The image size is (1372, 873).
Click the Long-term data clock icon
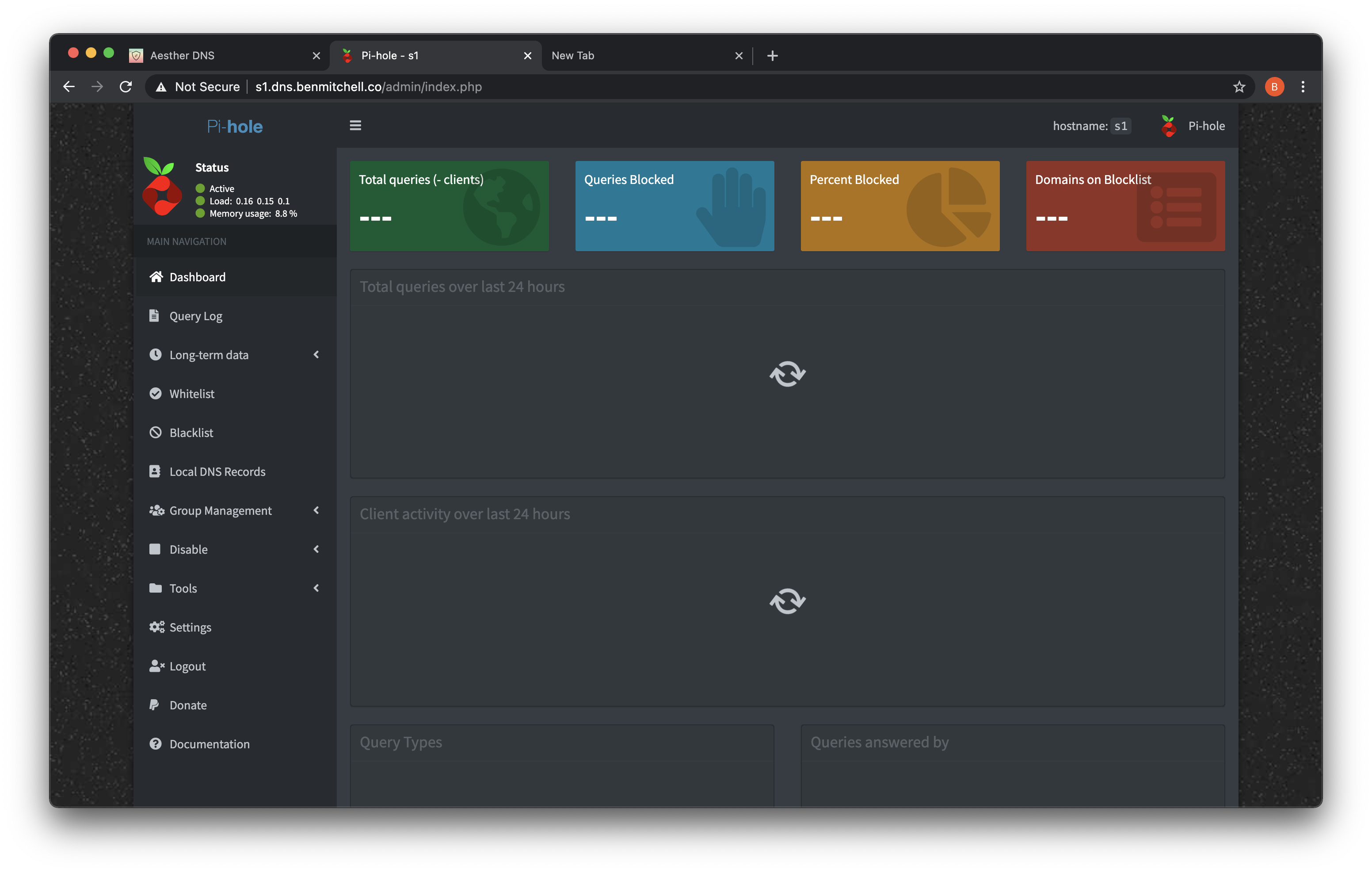click(x=155, y=354)
